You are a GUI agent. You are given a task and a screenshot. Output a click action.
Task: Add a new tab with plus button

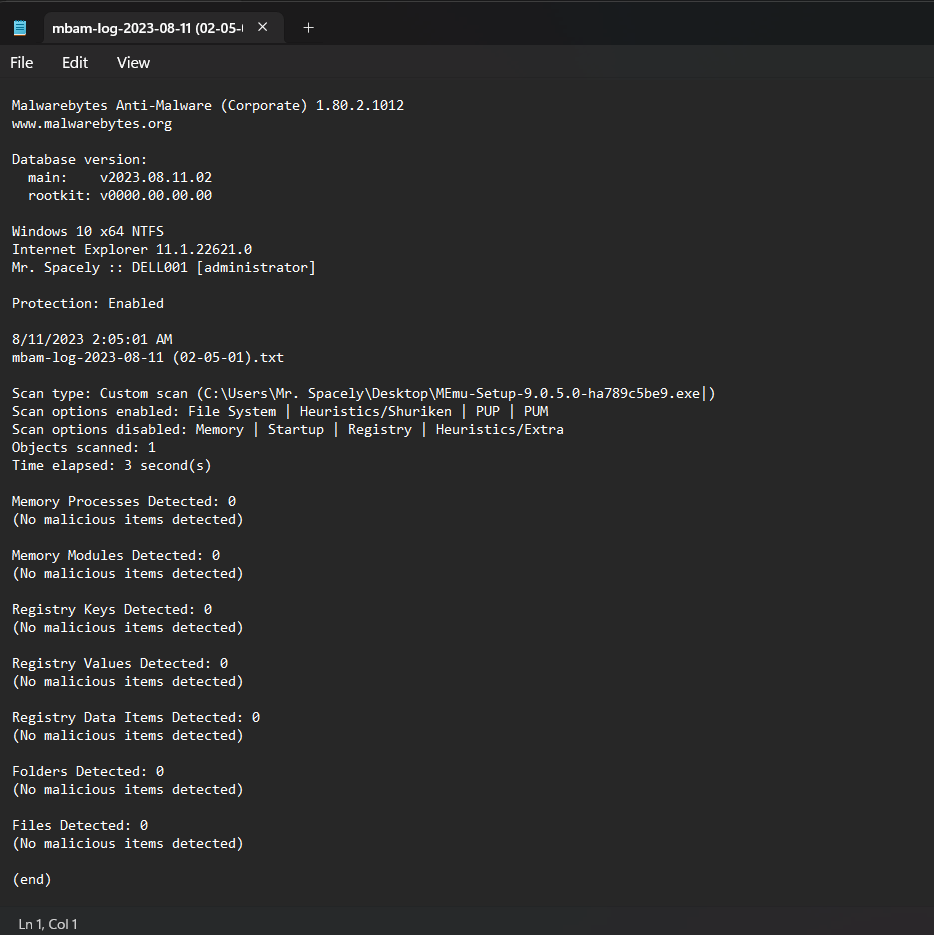tap(308, 28)
